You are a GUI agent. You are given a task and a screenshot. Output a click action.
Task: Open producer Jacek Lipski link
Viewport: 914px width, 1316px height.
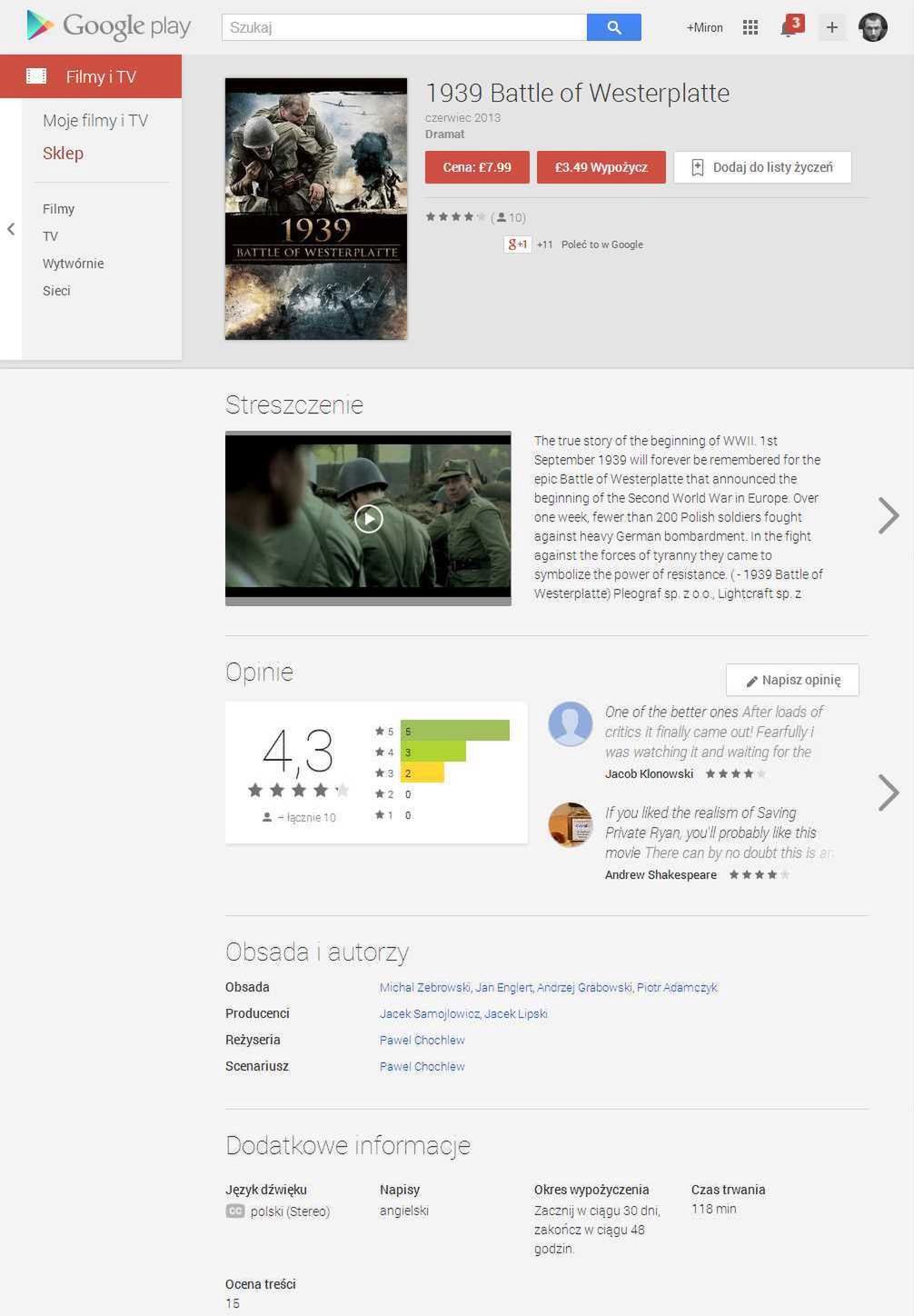pyautogui.click(x=516, y=1013)
